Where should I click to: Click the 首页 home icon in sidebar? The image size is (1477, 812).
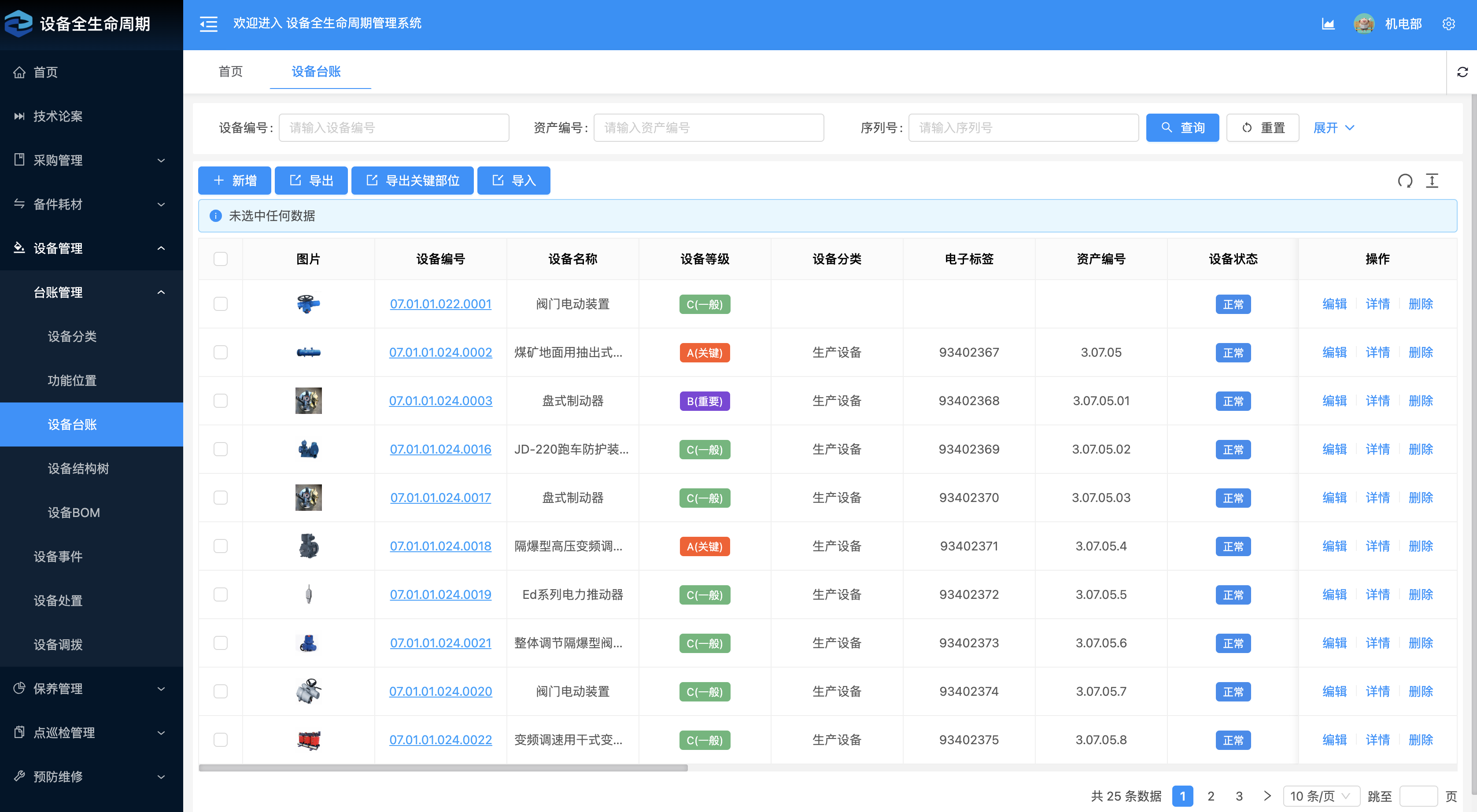19,72
